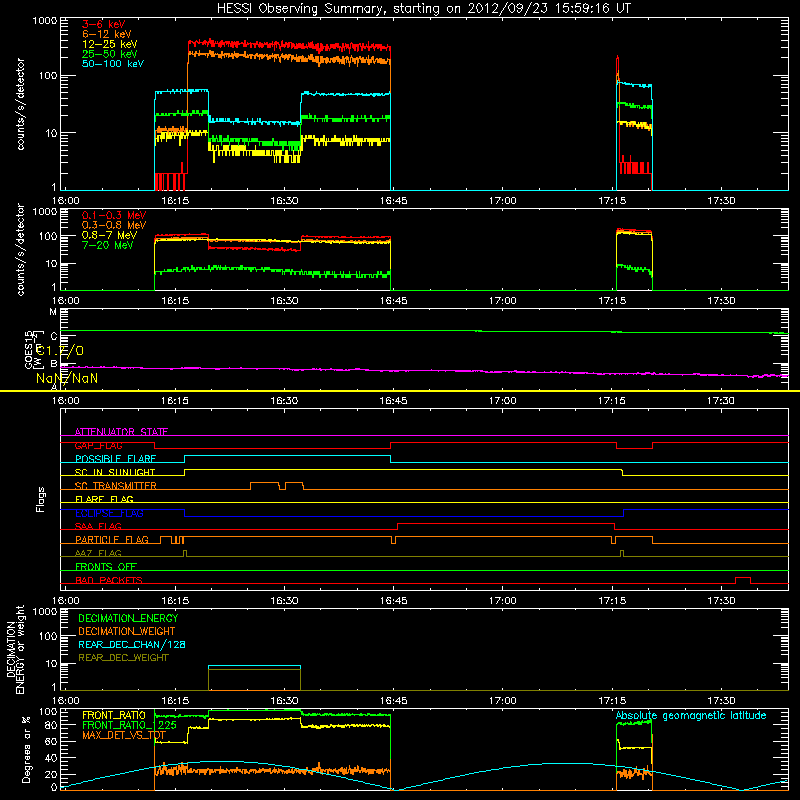Select the ATTENUATOR_STATE flag label

click(121, 432)
